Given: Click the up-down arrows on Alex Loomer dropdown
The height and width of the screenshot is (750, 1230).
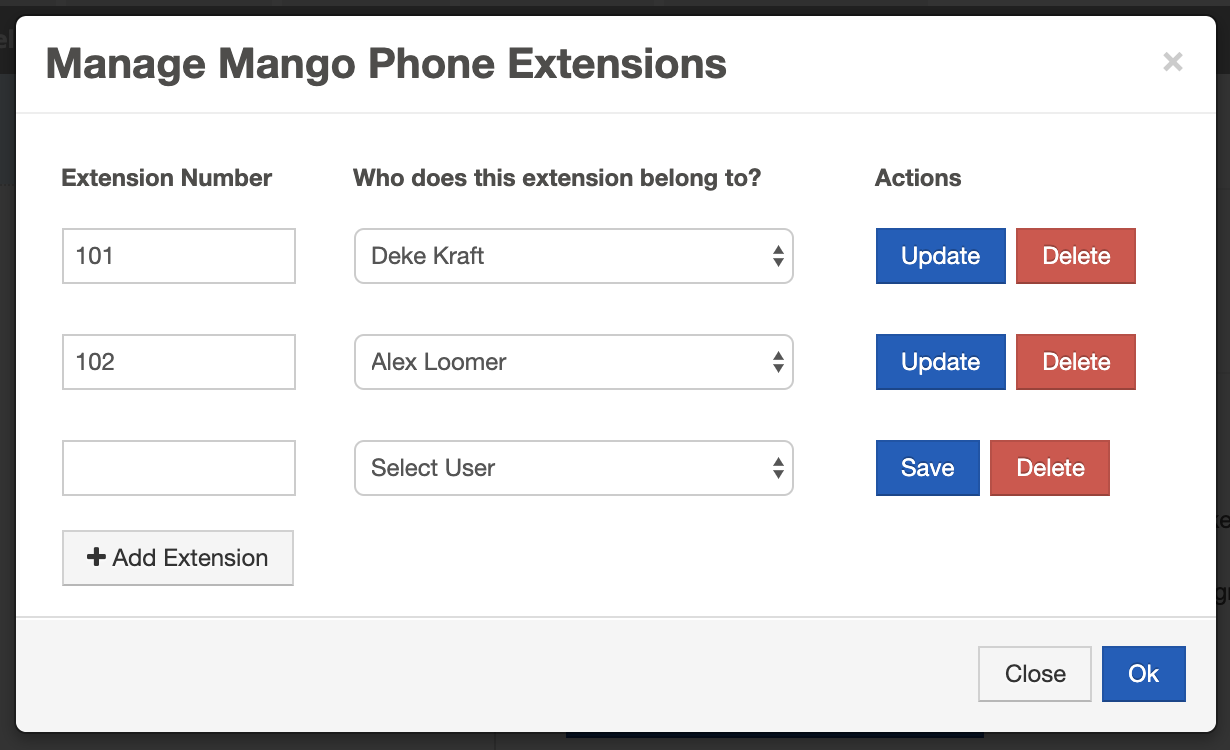Looking at the screenshot, I should pyautogui.click(x=778, y=362).
